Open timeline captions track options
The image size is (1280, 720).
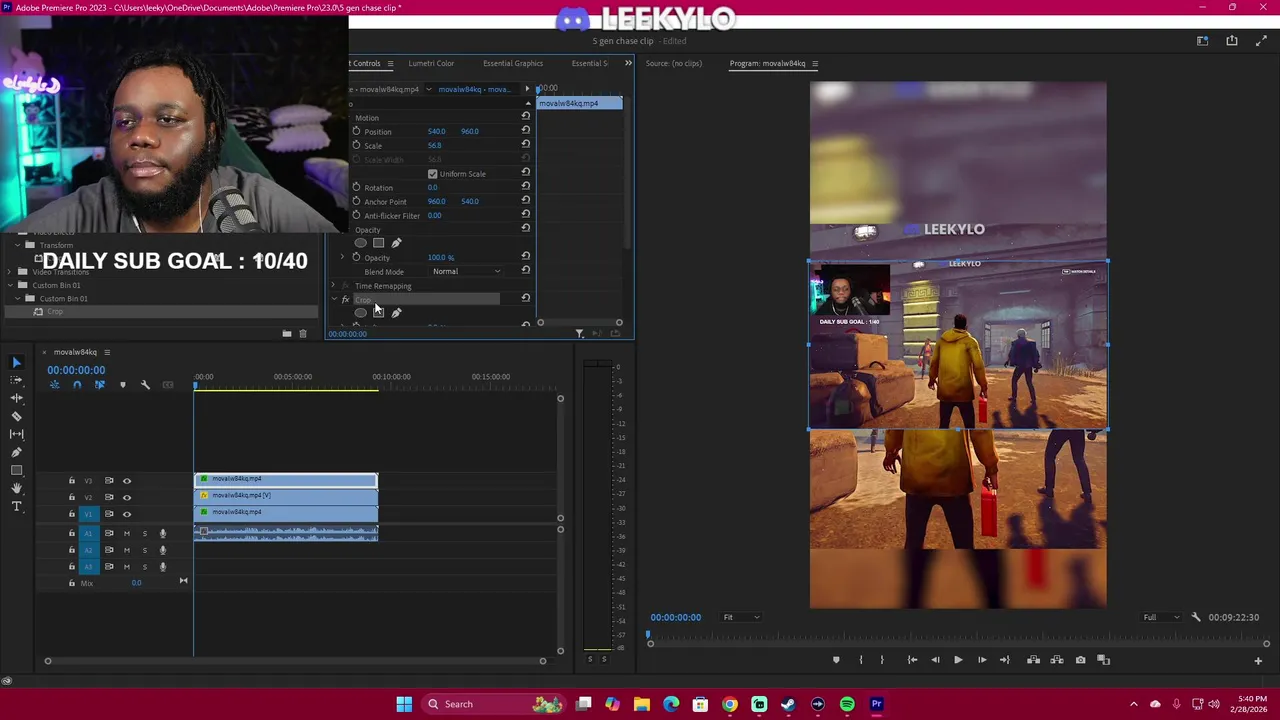(168, 385)
